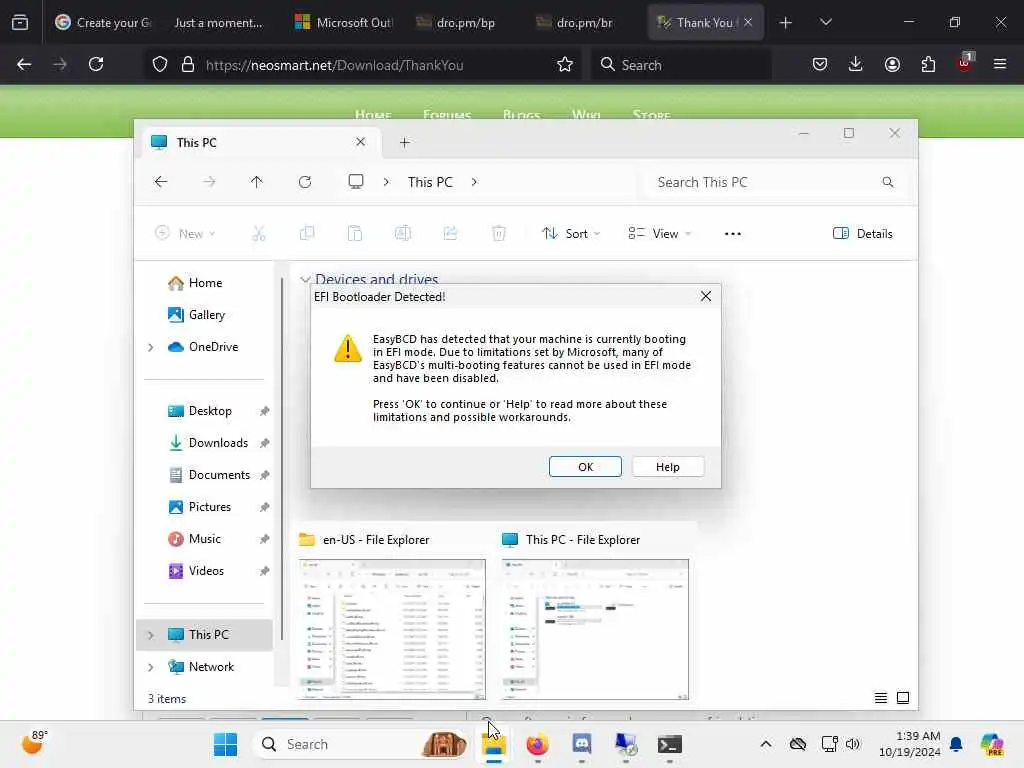The image size is (1024, 768).
Task: Switch to details list view icon
Action: (x=881, y=698)
